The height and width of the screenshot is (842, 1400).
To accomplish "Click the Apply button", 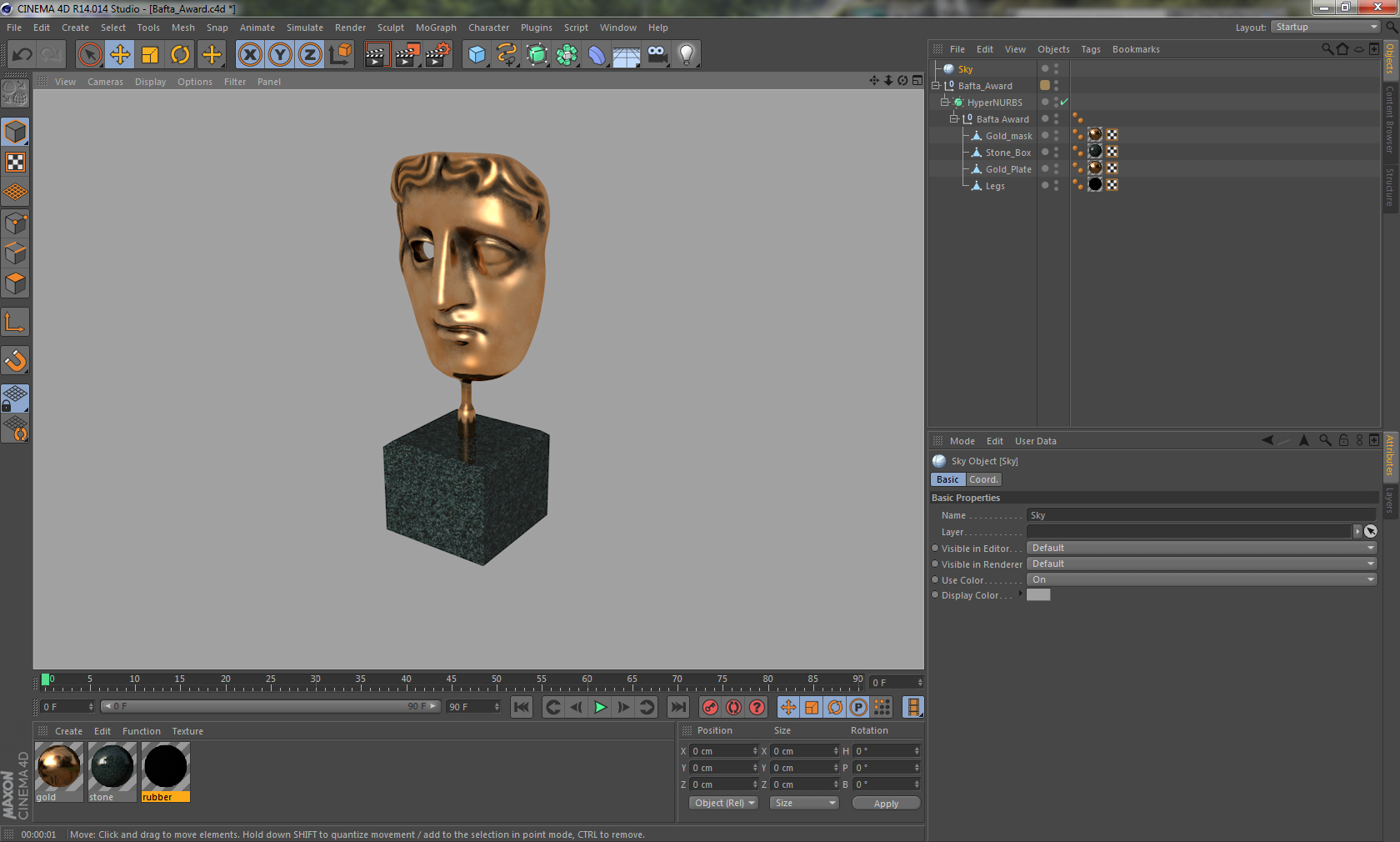I will tap(886, 804).
